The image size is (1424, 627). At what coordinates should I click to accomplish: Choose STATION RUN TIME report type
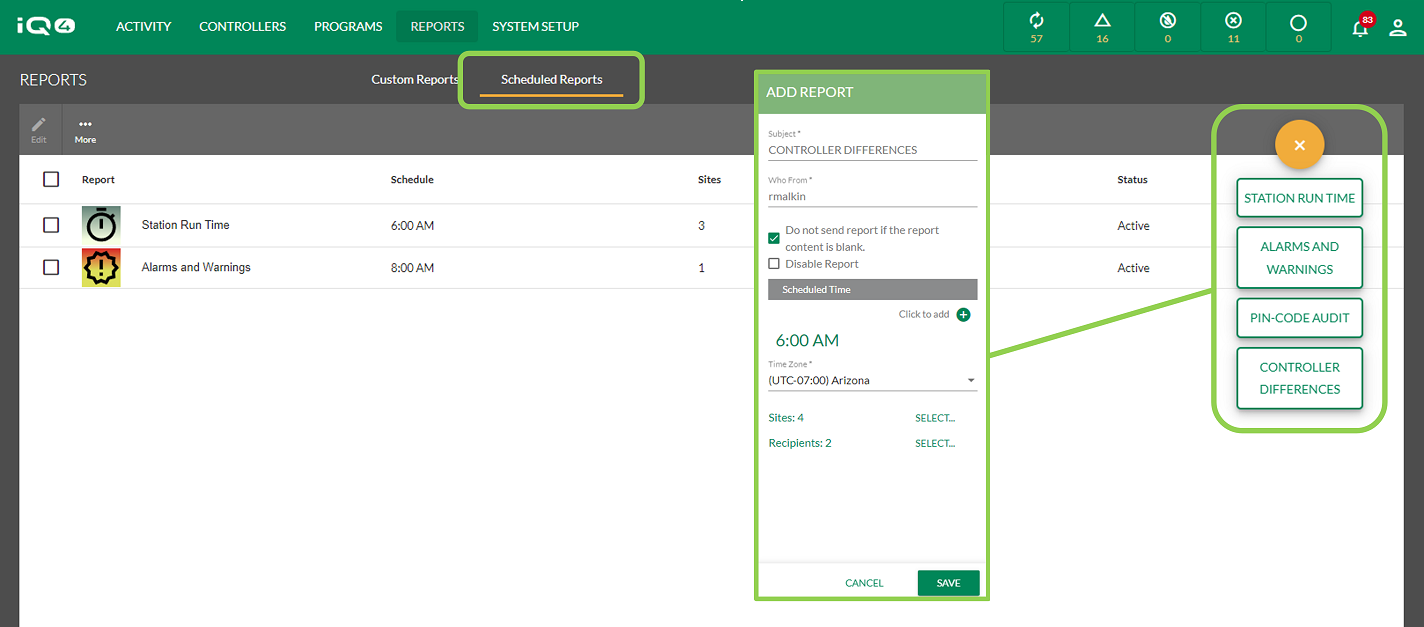pyautogui.click(x=1300, y=198)
